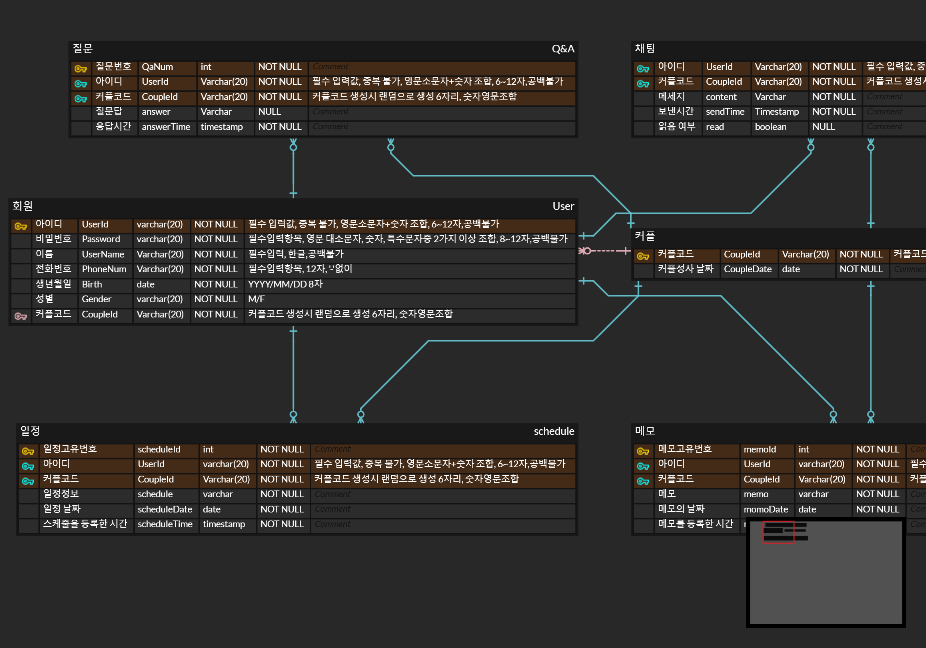Click the cyan key icon beside CoupleId in Q&A table
Screen dimensions: 926x648
click(x=81, y=98)
